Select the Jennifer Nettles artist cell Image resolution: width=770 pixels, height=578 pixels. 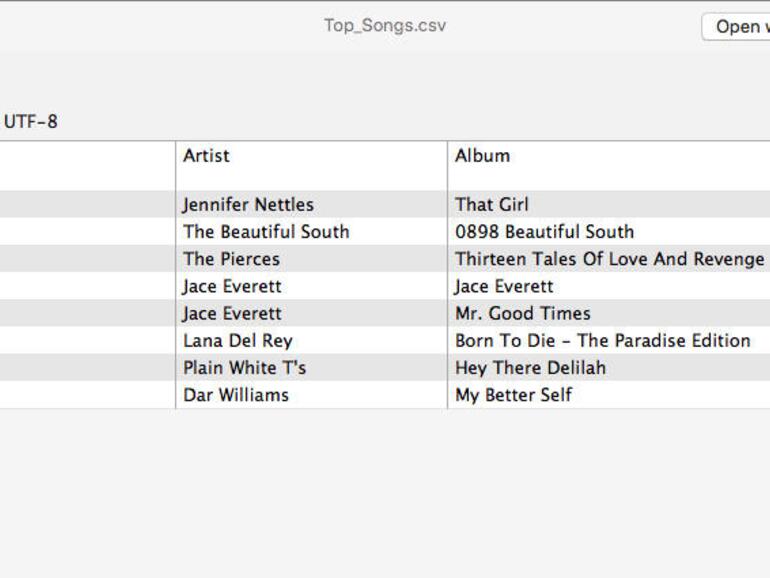click(x=248, y=205)
